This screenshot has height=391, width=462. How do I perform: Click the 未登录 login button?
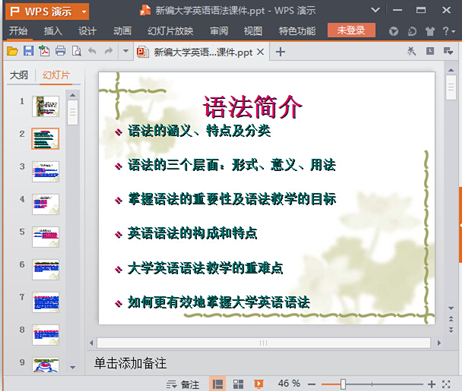coord(351,30)
